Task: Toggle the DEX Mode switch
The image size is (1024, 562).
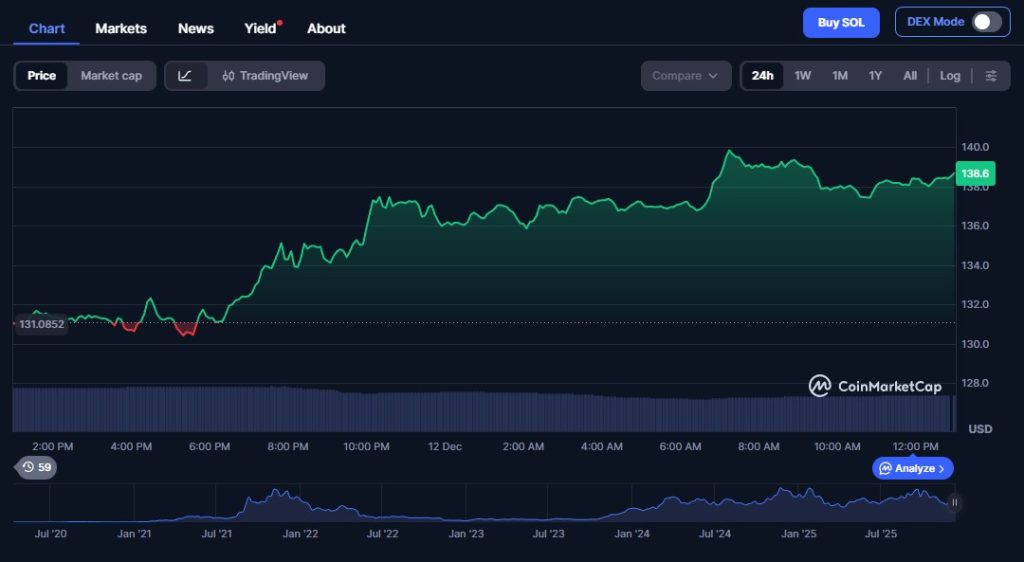Action: coord(985,22)
